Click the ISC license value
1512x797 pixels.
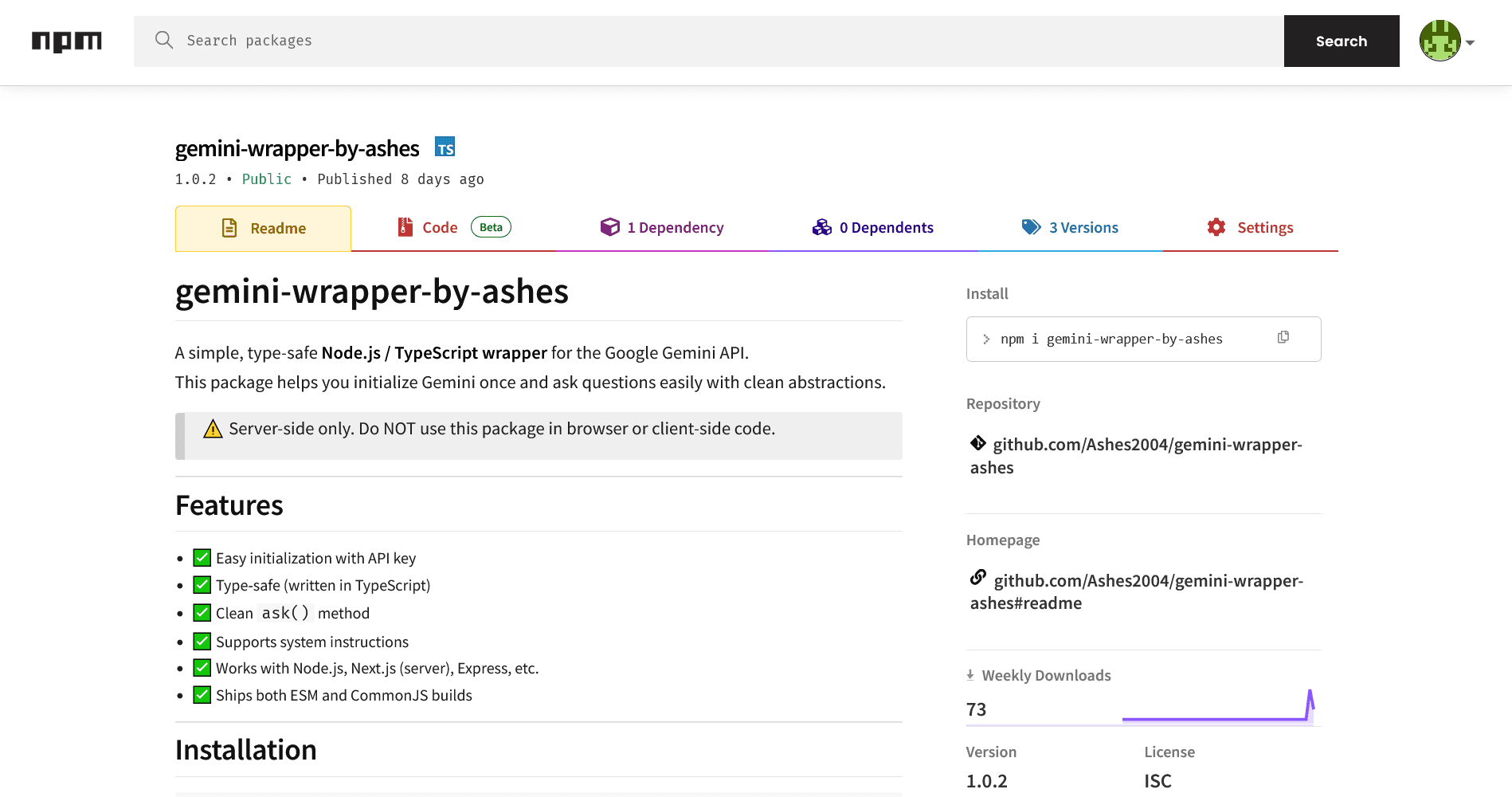[x=1158, y=781]
